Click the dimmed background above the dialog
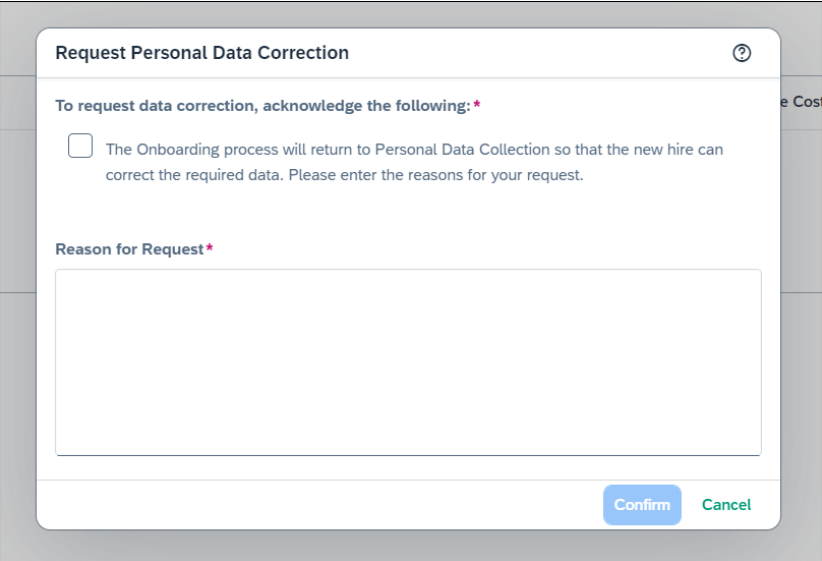Viewport: 822px width, 561px height. pyautogui.click(x=408, y=15)
